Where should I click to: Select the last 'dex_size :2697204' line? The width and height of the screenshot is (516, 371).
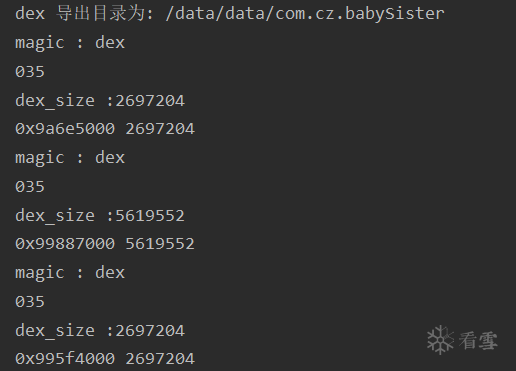point(100,331)
